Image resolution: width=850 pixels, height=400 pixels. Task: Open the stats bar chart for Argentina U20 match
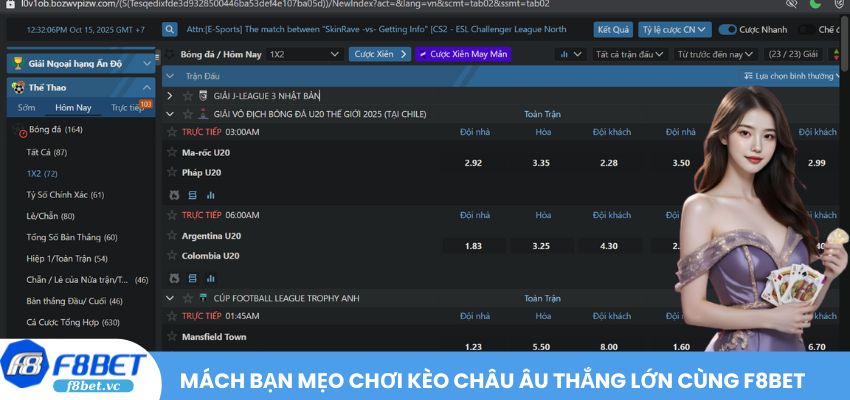[211, 279]
